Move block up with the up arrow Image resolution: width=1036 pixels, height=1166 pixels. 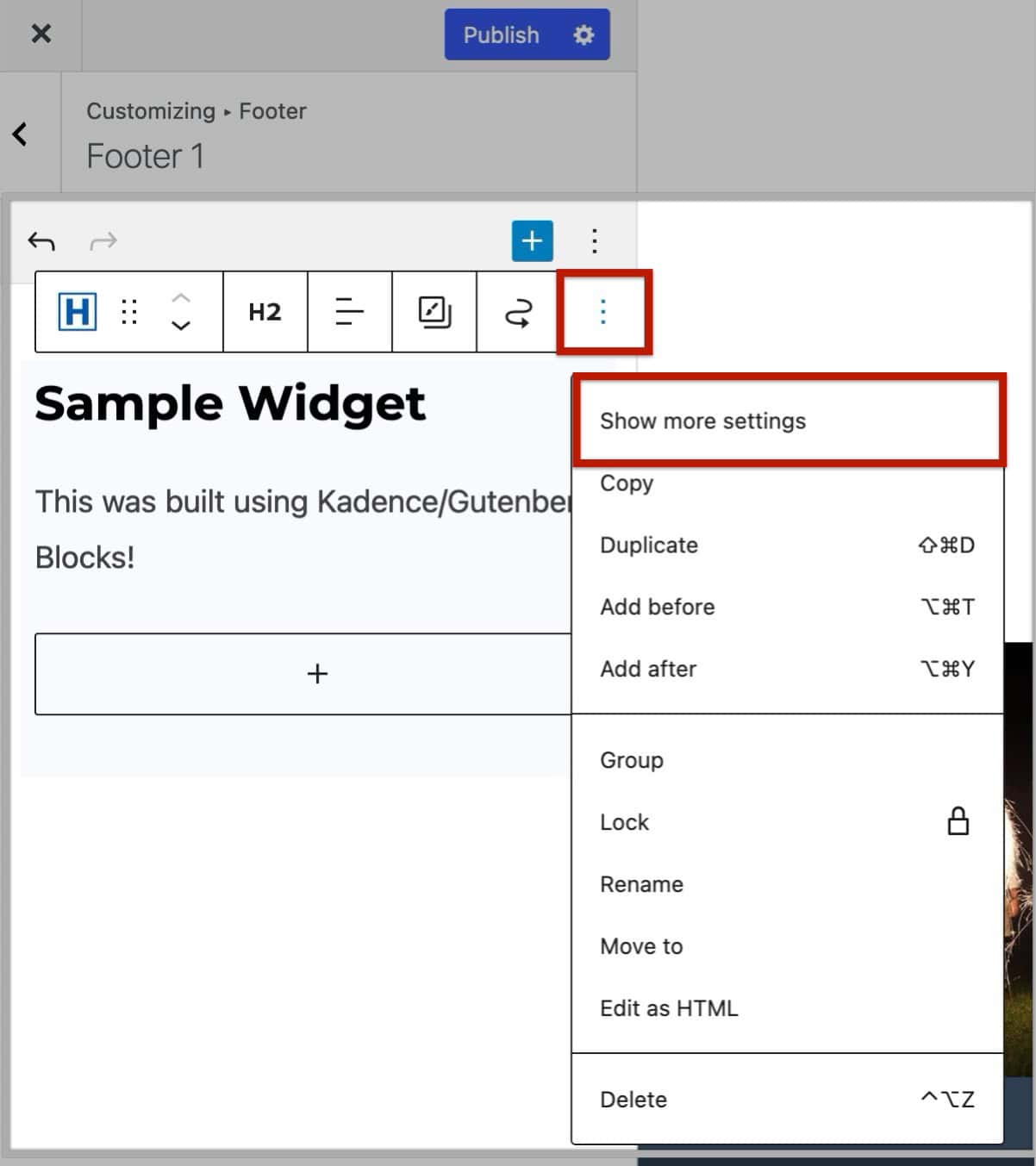click(x=180, y=297)
